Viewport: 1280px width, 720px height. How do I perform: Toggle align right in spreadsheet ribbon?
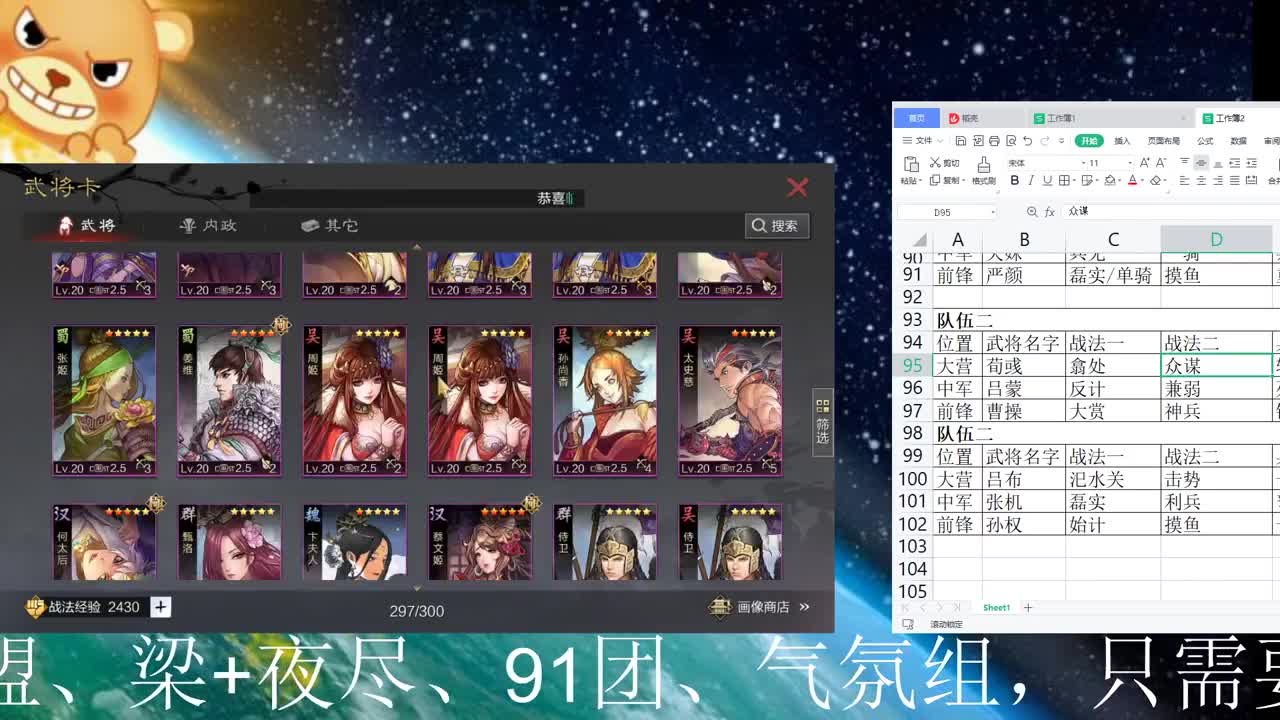point(1218,180)
